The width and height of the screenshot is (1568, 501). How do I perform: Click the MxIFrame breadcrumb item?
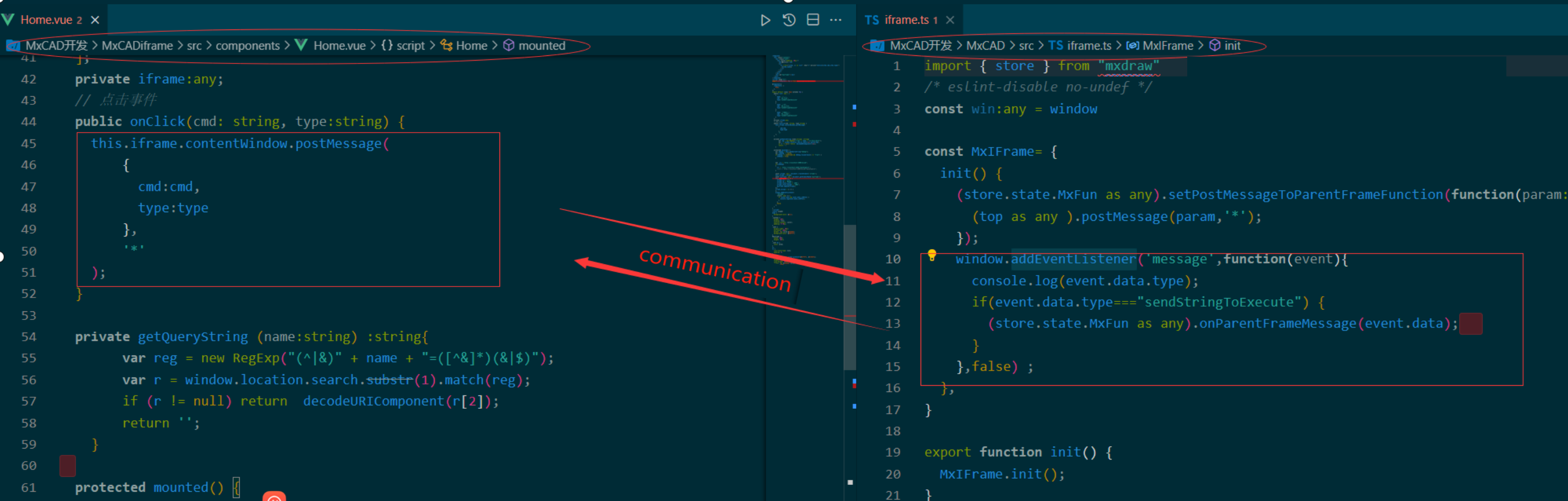[x=1167, y=46]
